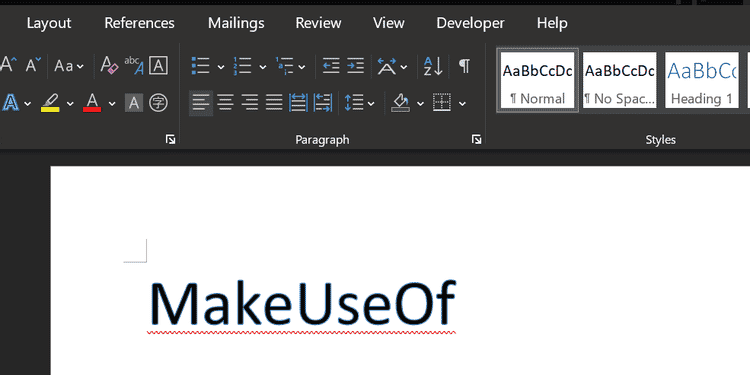Open numbering library dropdown arrow
This screenshot has height=375, width=750.
[263, 66]
